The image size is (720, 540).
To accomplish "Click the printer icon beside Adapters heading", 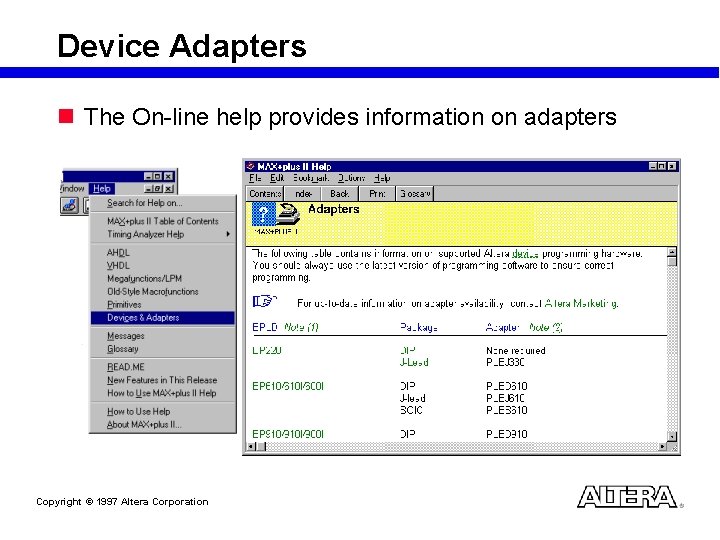I will pos(288,214).
